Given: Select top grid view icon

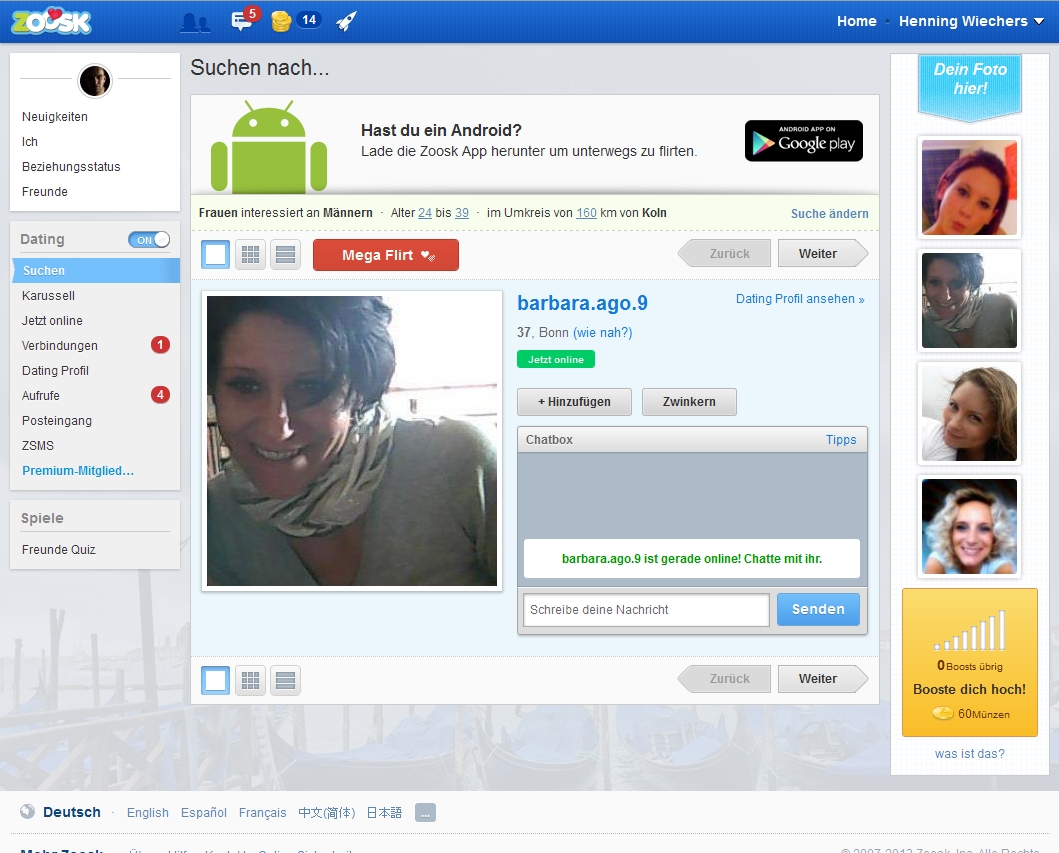Looking at the screenshot, I should pyautogui.click(x=251, y=255).
